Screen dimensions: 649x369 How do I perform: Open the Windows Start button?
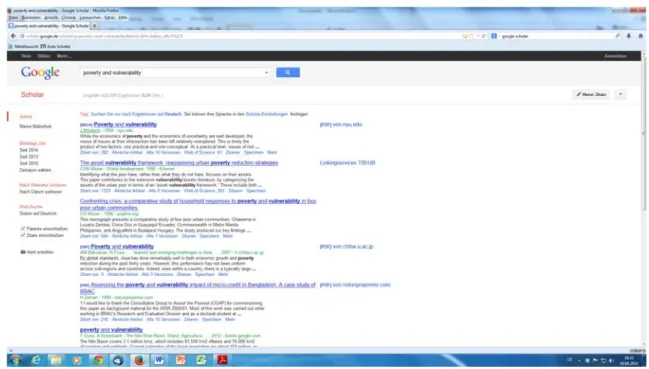click(x=15, y=360)
